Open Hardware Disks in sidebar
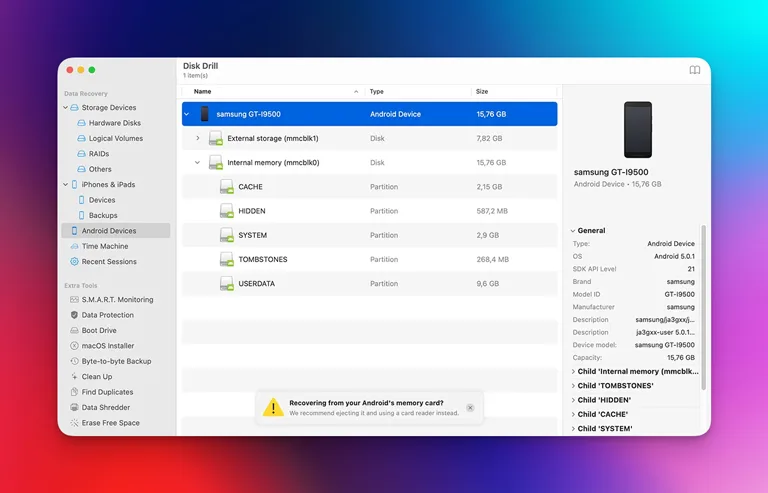Viewport: 768px width, 493px height. click(115, 123)
